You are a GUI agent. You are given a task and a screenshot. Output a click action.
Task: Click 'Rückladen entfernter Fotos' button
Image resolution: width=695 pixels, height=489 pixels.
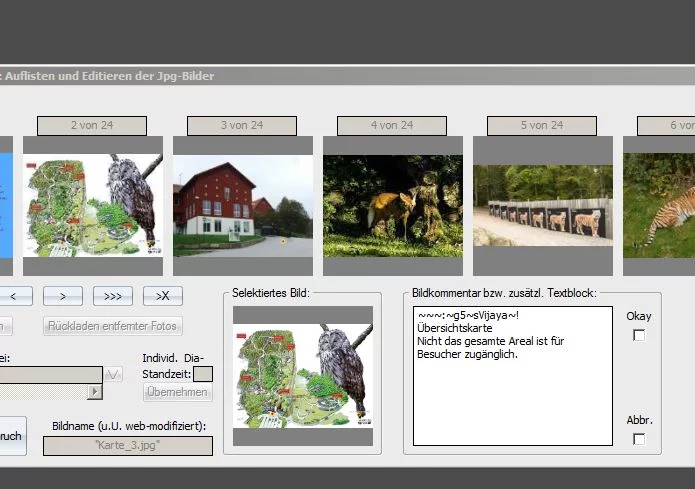[x=113, y=326]
